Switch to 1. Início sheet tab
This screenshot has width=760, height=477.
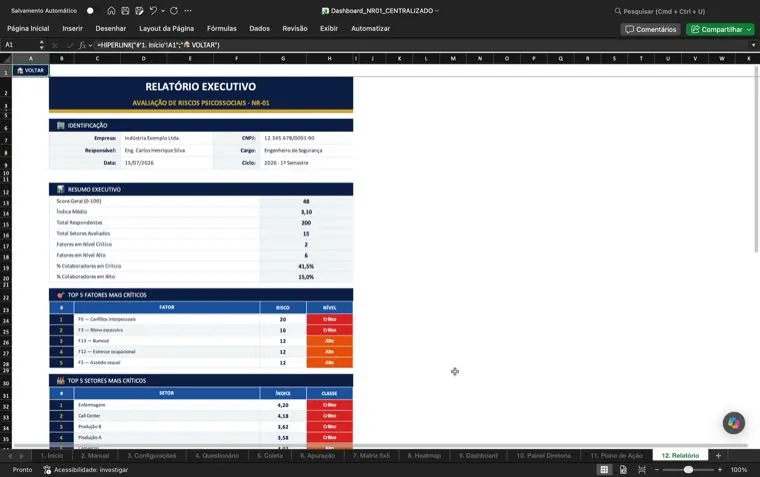[x=51, y=456]
